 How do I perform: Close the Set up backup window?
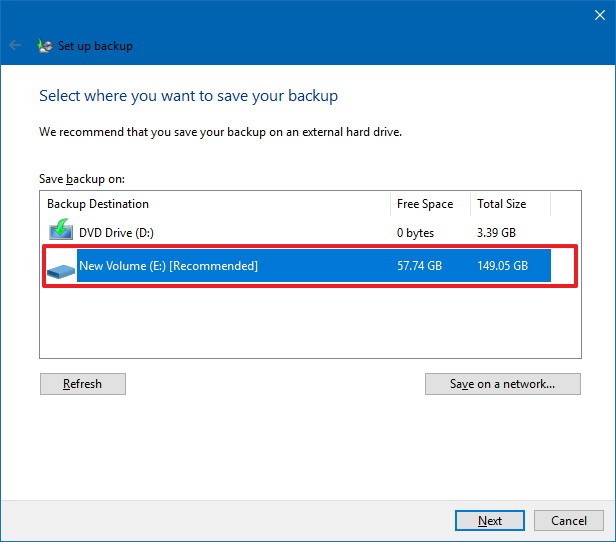[x=600, y=15]
